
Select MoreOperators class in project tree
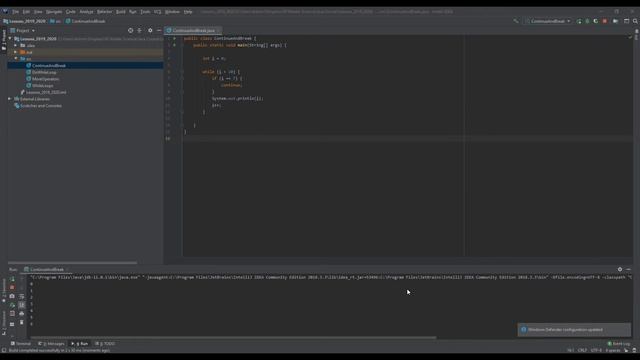(x=45, y=79)
